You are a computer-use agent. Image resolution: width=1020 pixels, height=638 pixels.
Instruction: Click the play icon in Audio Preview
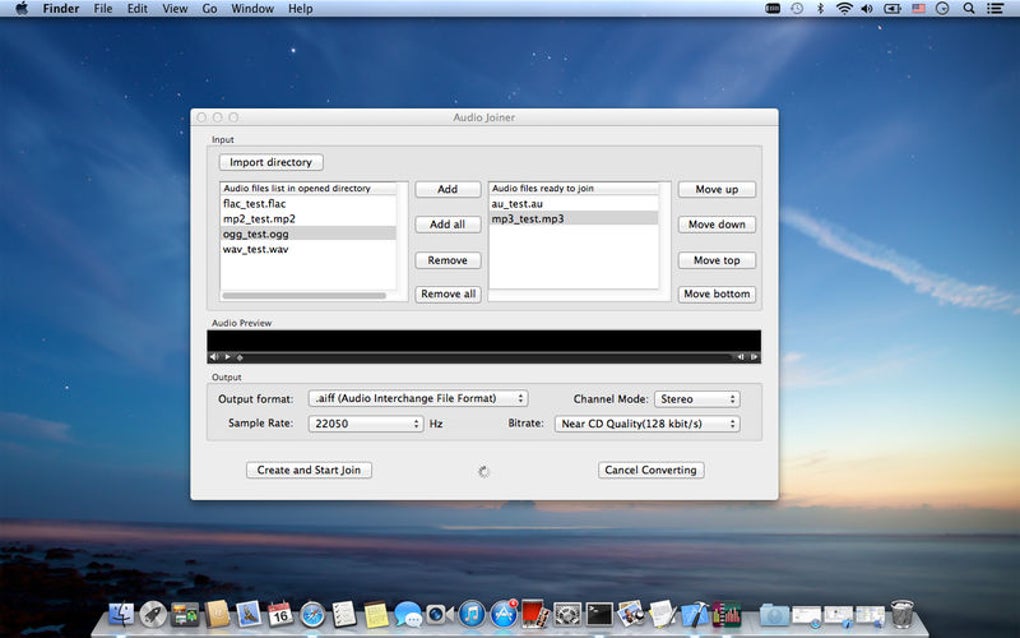tap(228, 357)
